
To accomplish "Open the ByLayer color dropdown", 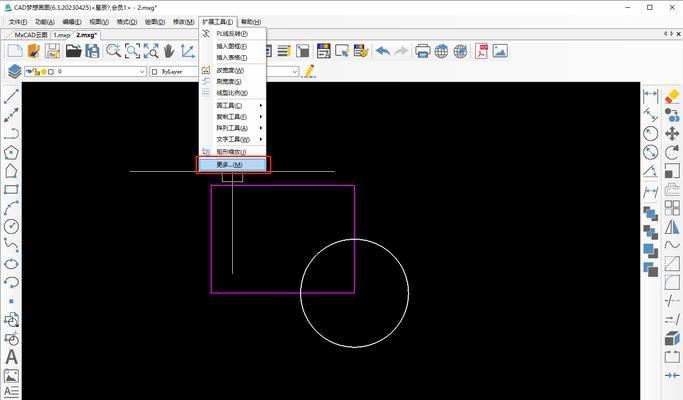I will pos(174,71).
